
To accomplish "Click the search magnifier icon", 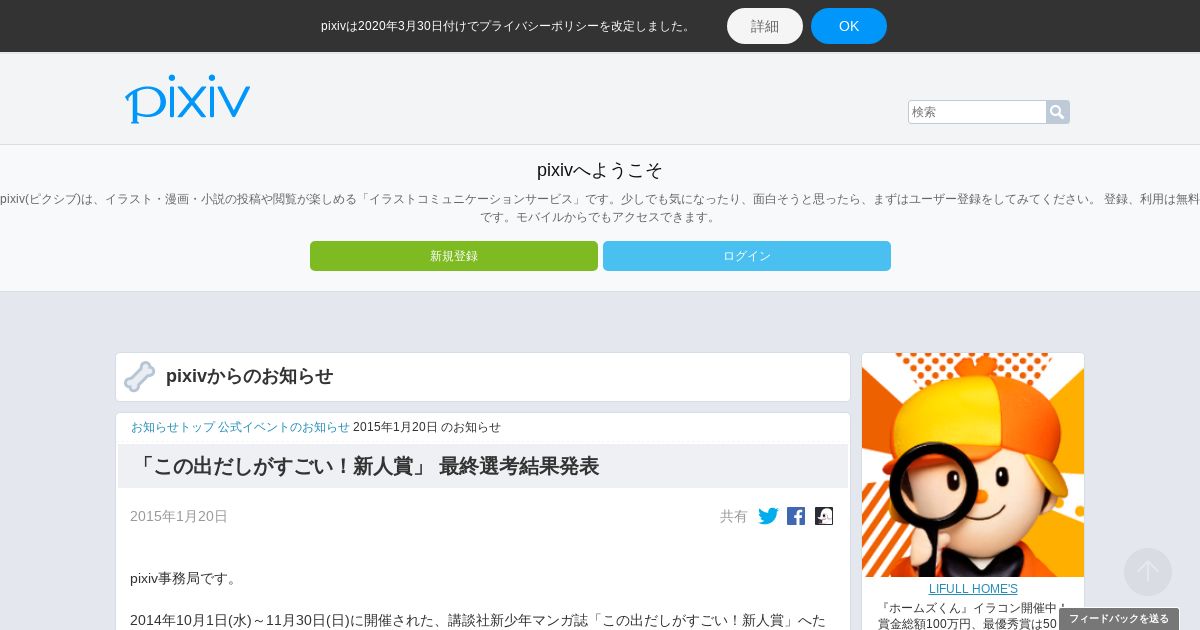I will pos(1057,112).
